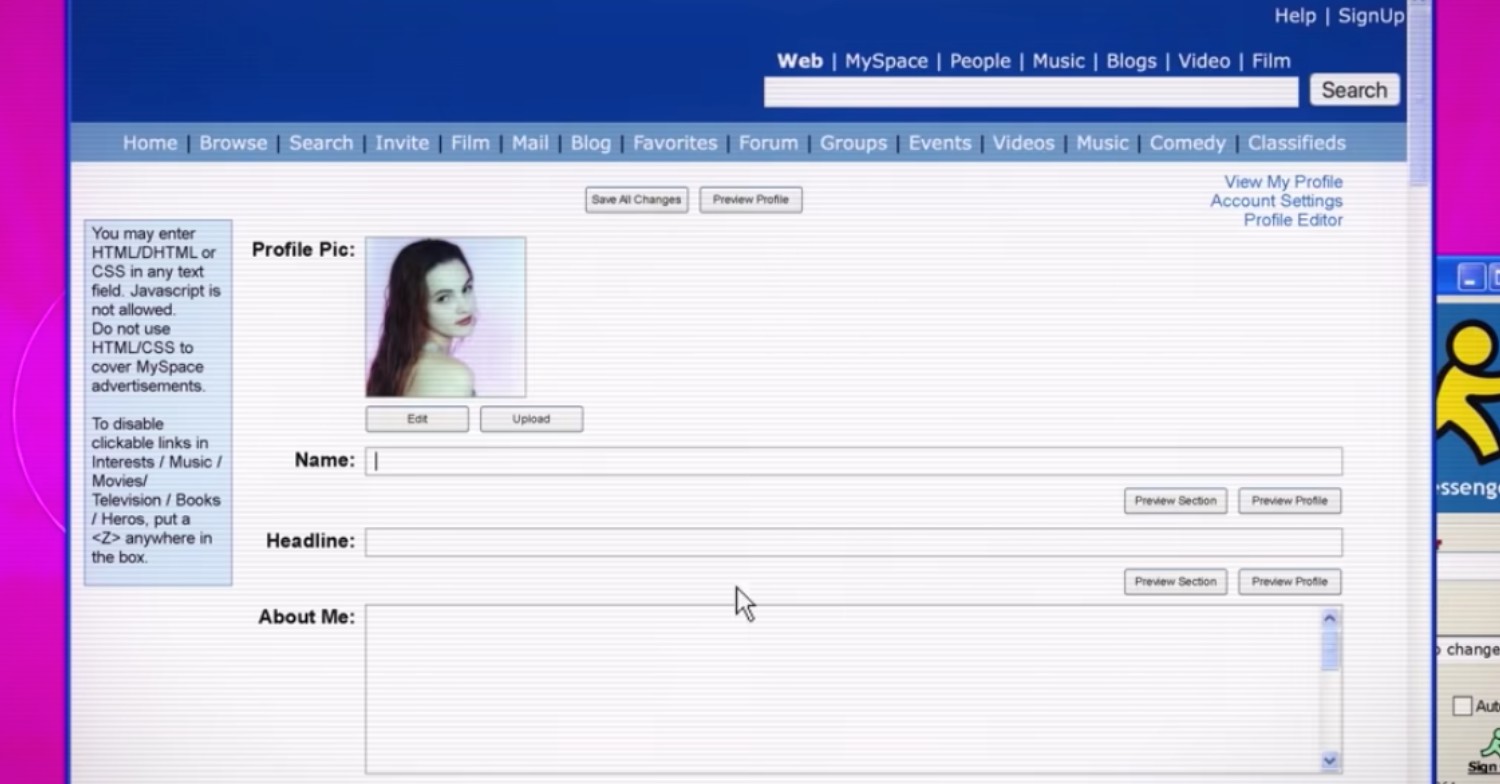This screenshot has height=784, width=1500.
Task: Choose the People search category
Action: pyautogui.click(x=979, y=61)
